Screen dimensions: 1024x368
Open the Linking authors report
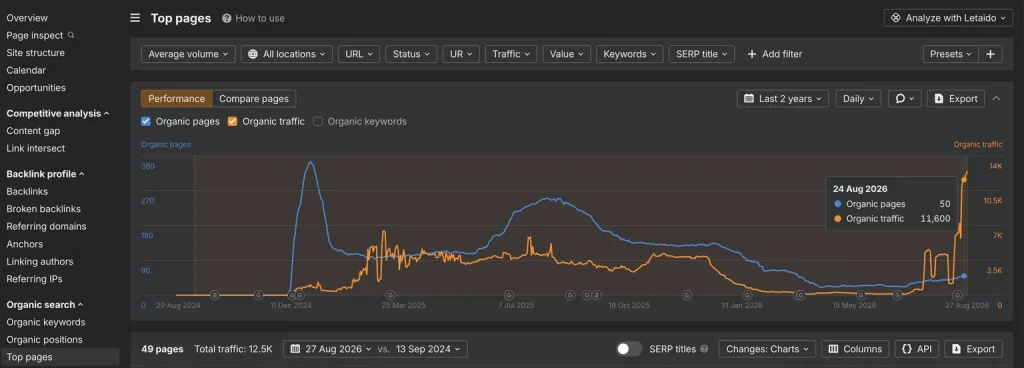pyautogui.click(x=40, y=262)
